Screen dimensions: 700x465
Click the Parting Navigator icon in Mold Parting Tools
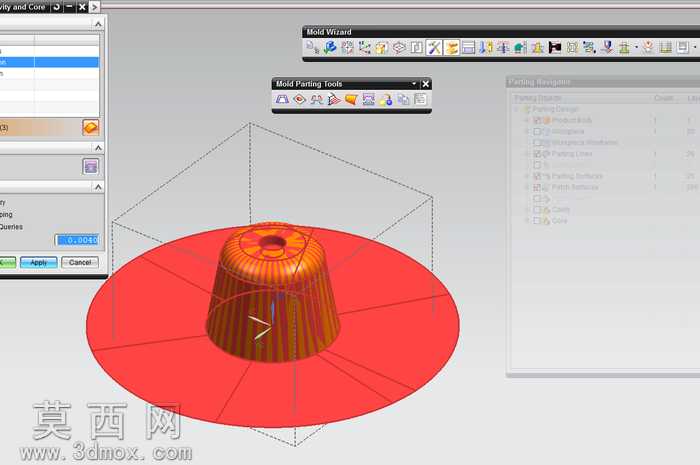pos(420,99)
